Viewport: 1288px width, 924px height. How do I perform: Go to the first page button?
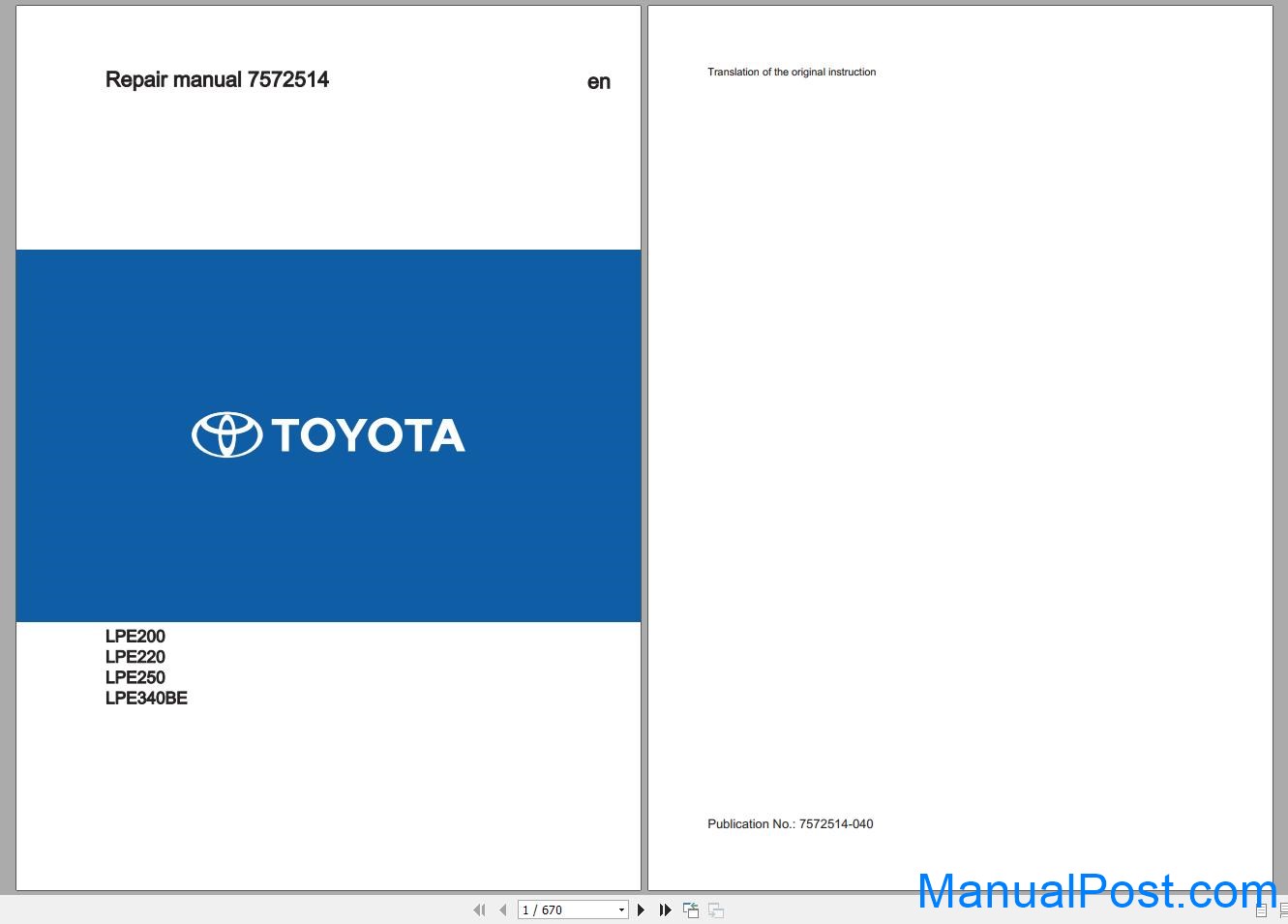pos(479,909)
